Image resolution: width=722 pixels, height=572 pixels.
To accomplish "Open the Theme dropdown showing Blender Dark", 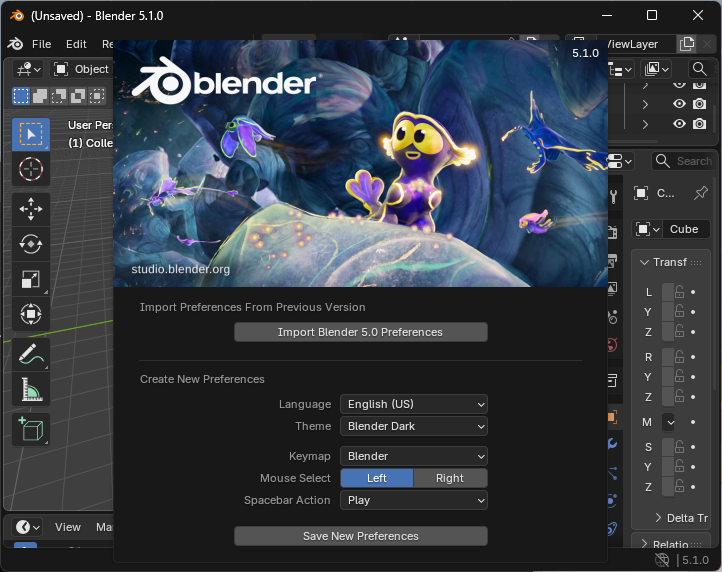I will [x=414, y=426].
